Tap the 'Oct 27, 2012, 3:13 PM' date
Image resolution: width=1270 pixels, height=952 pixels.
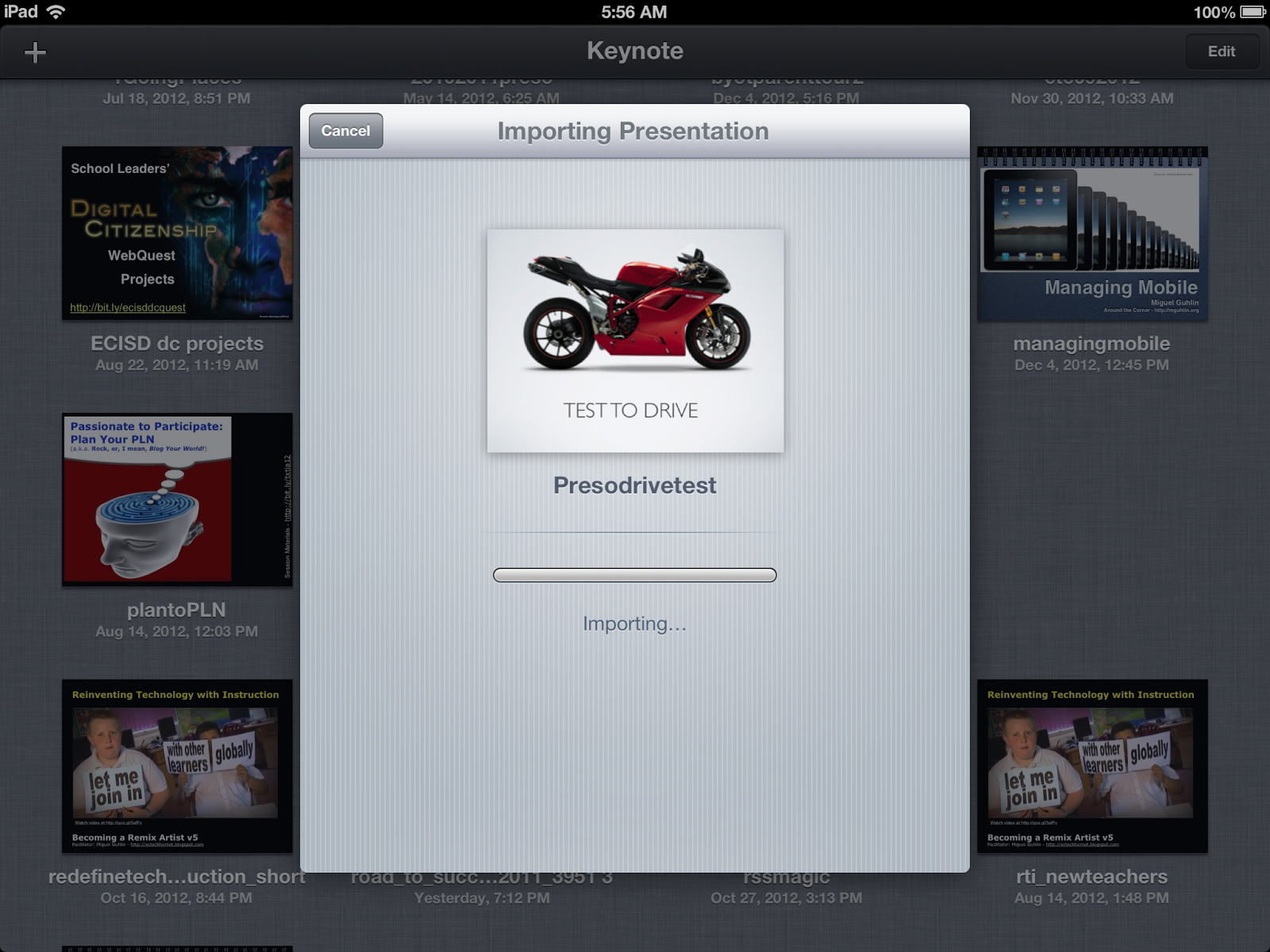(x=787, y=898)
